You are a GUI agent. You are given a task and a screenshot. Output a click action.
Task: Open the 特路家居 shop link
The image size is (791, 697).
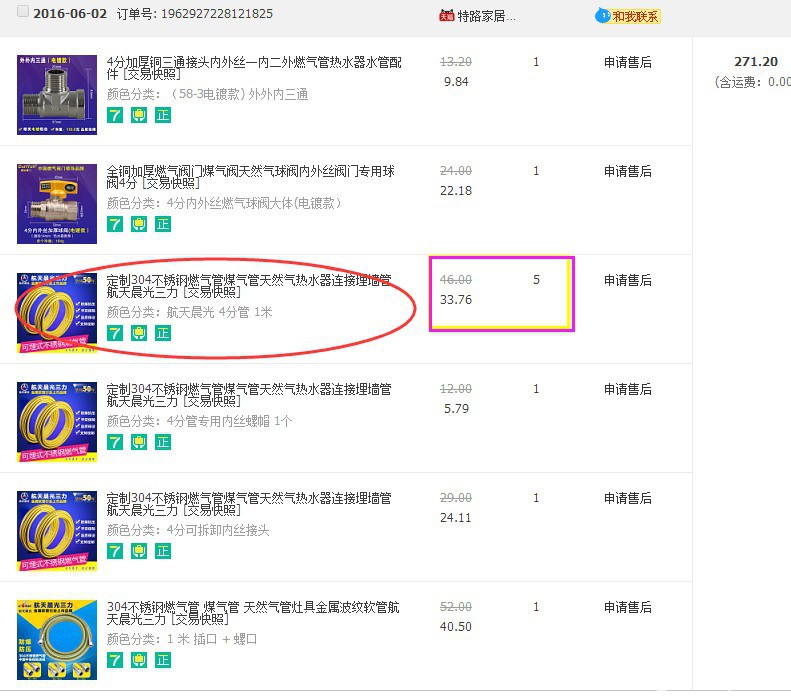tap(486, 16)
